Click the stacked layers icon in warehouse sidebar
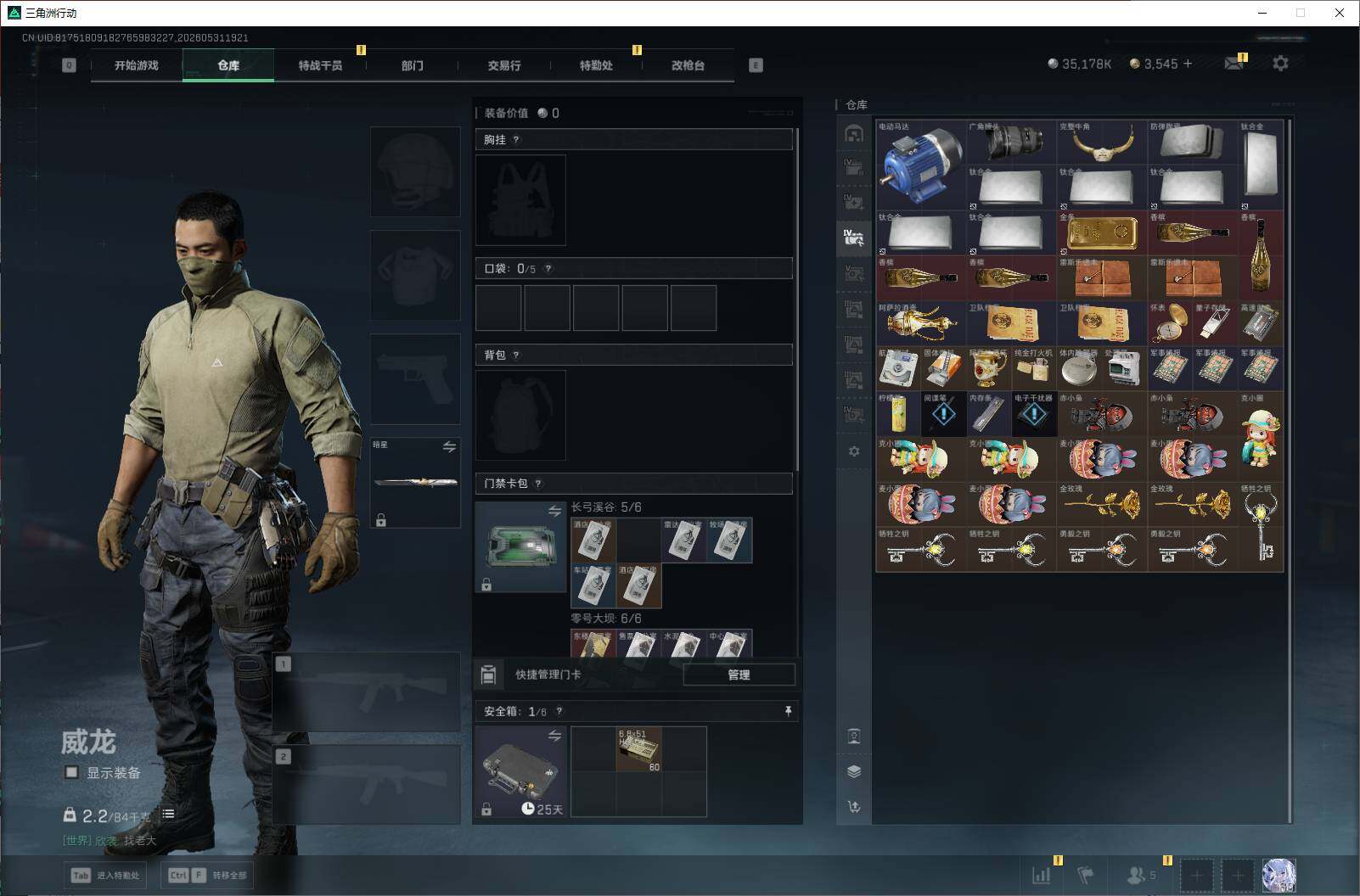 click(854, 771)
